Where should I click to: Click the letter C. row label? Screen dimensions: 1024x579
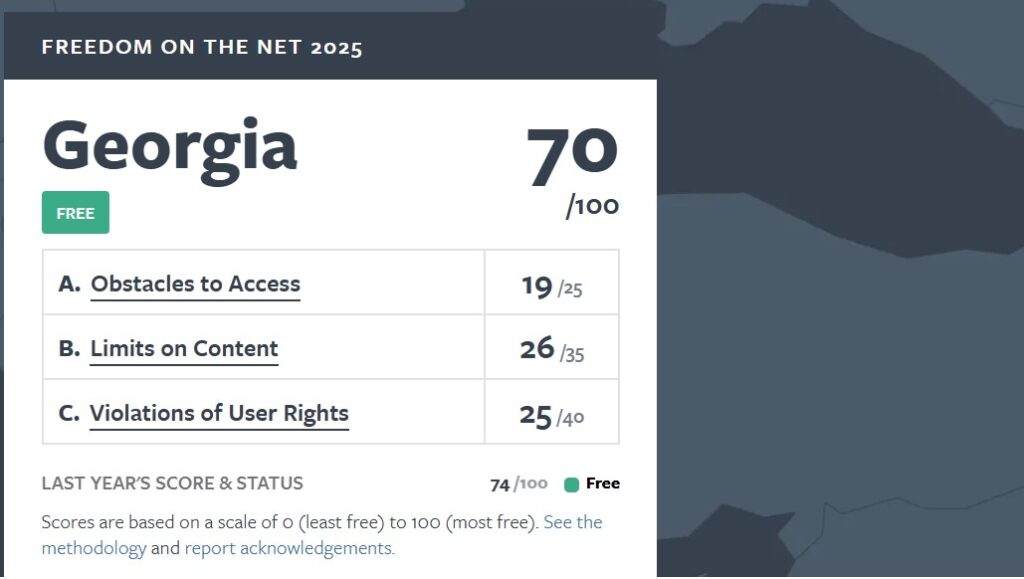point(69,414)
